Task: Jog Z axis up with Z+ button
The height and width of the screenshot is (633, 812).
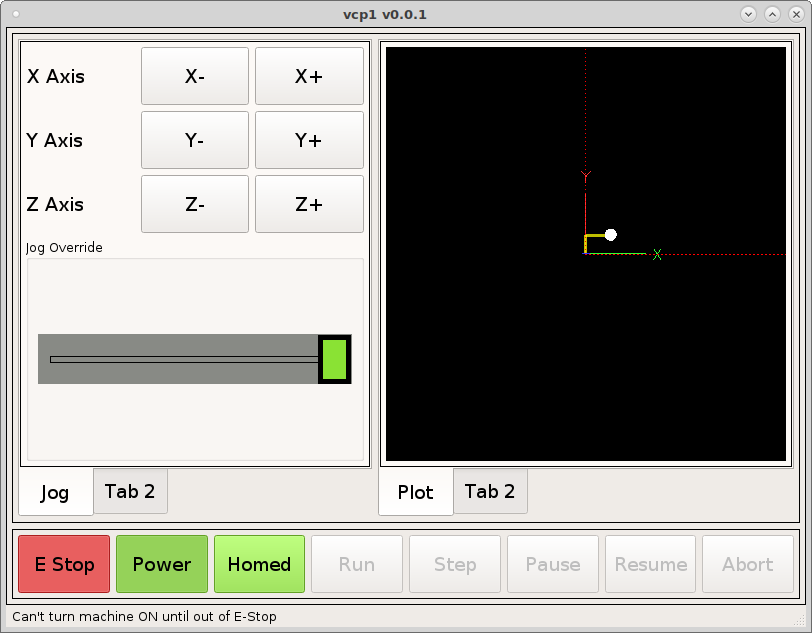Action: click(309, 204)
